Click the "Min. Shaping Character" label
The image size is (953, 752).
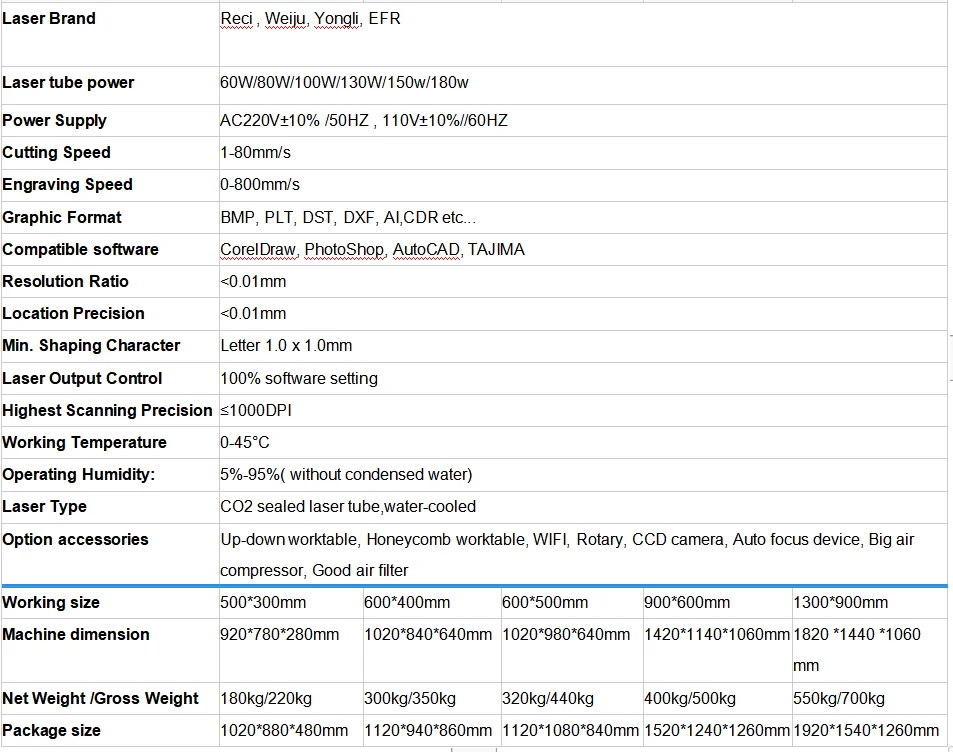tap(91, 346)
